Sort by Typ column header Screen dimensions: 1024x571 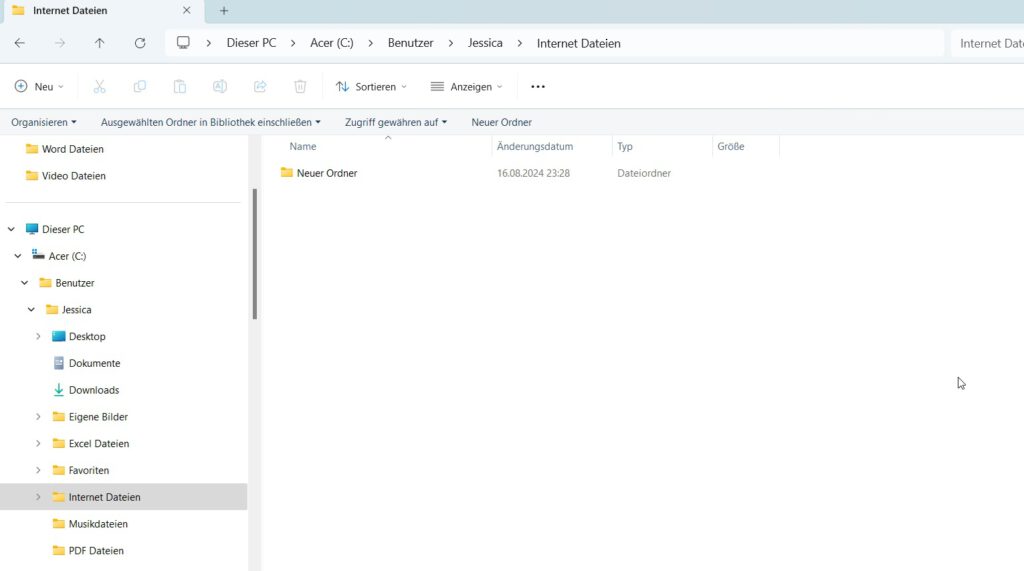coord(625,146)
